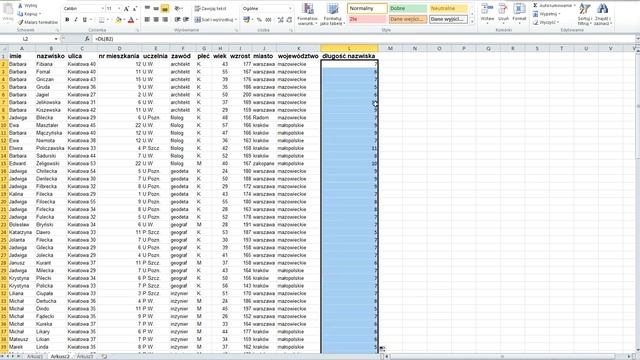This screenshot has height=360, width=640.
Task: Click the formula bar text
Action: 104,39
